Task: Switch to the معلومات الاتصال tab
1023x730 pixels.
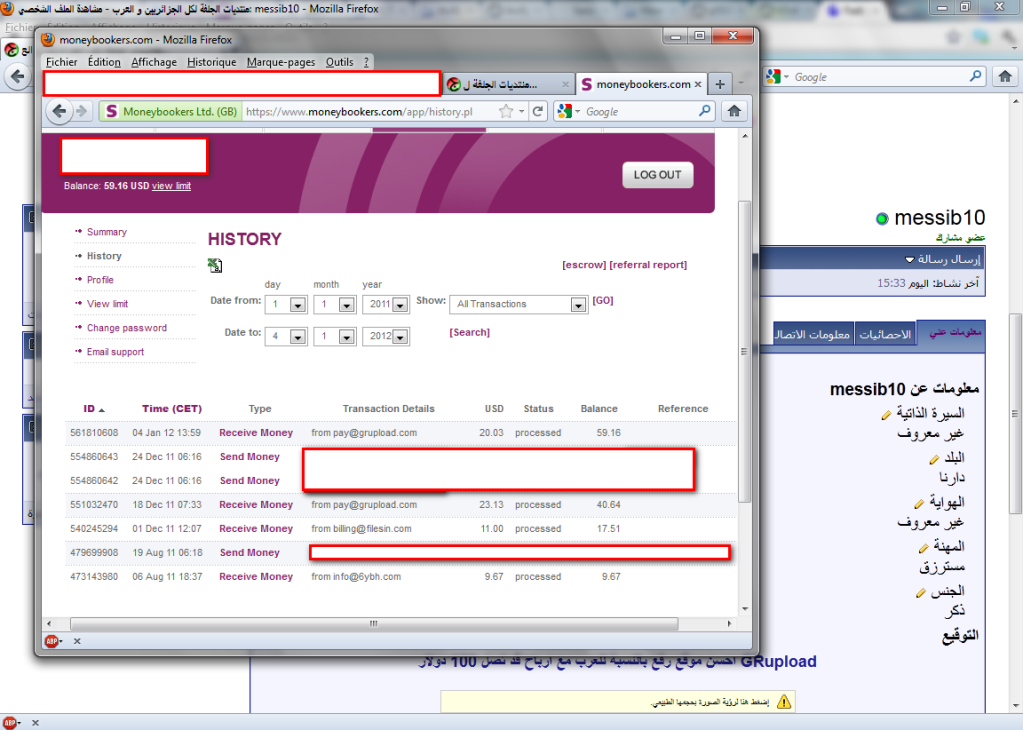Action: (812, 334)
